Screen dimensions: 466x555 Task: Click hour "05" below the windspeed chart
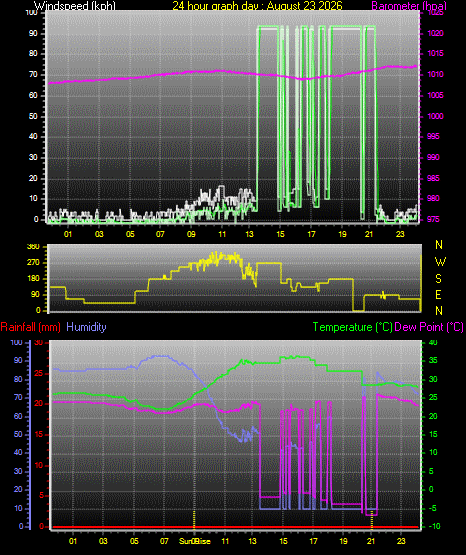[130, 234]
